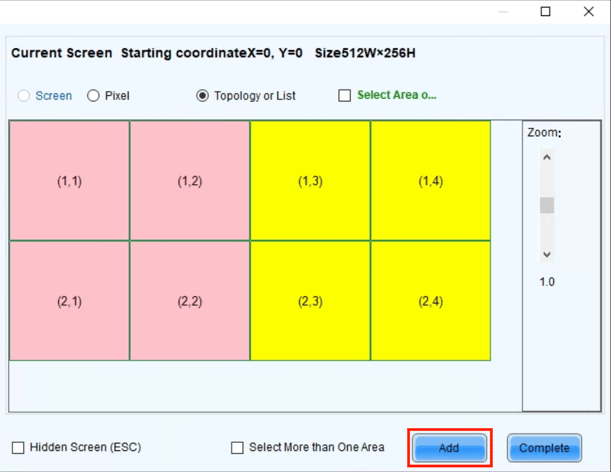Screen dimensions: 611x472
Task: Click the zoom slider up arrow
Action: [547, 157]
